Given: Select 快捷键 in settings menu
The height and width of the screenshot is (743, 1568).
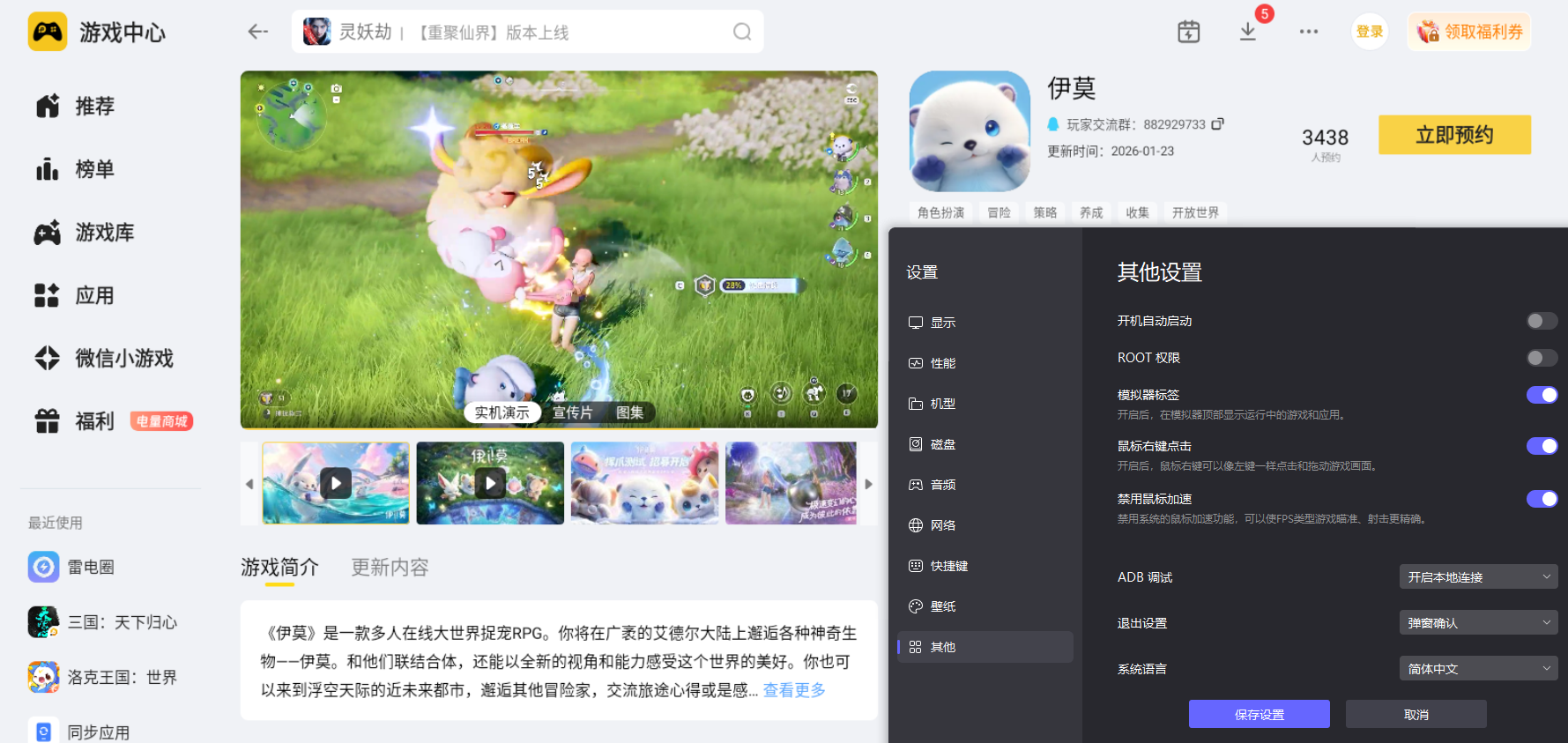Looking at the screenshot, I should [948, 566].
